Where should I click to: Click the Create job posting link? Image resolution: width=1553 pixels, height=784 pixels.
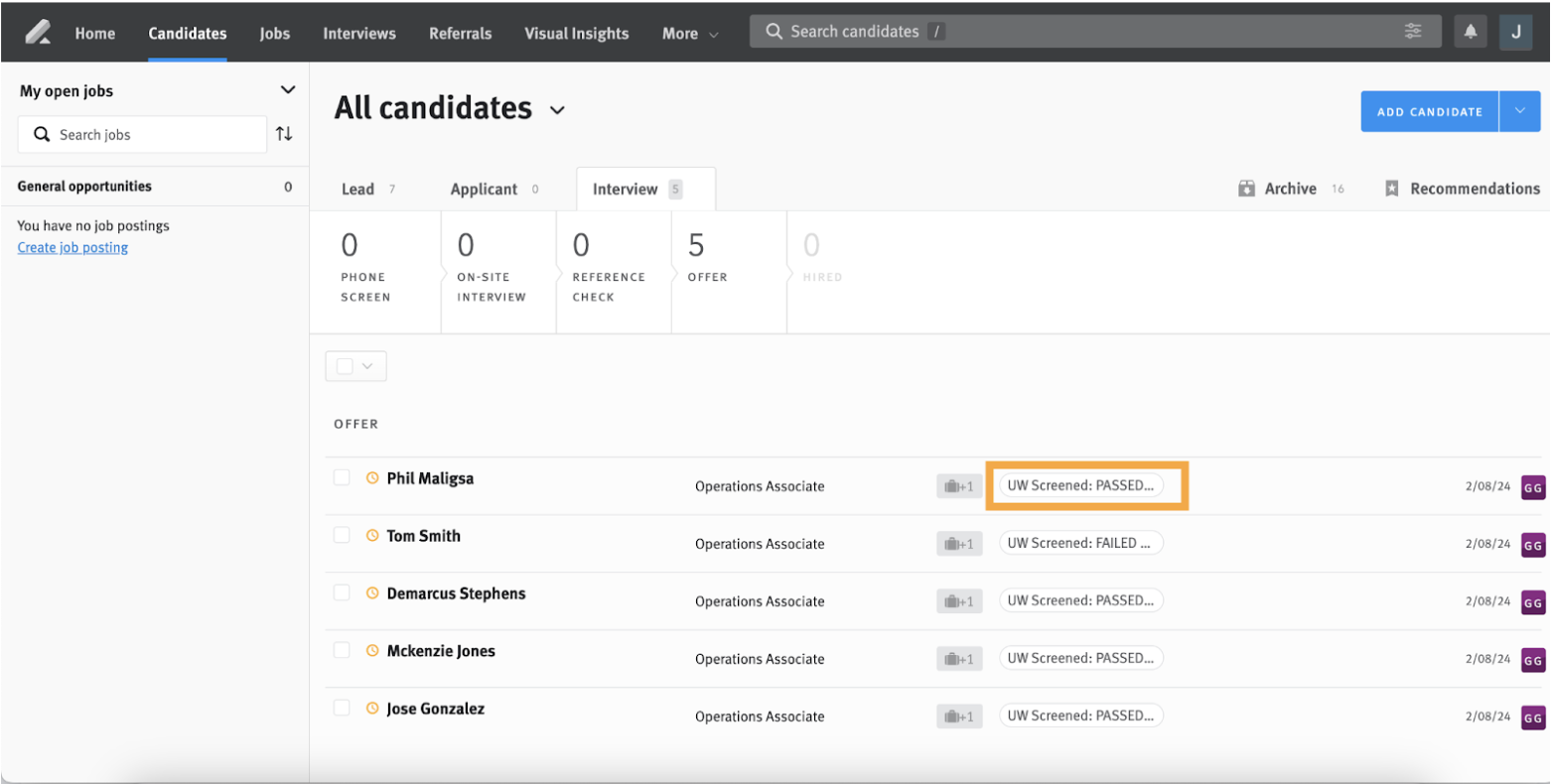(x=71, y=247)
